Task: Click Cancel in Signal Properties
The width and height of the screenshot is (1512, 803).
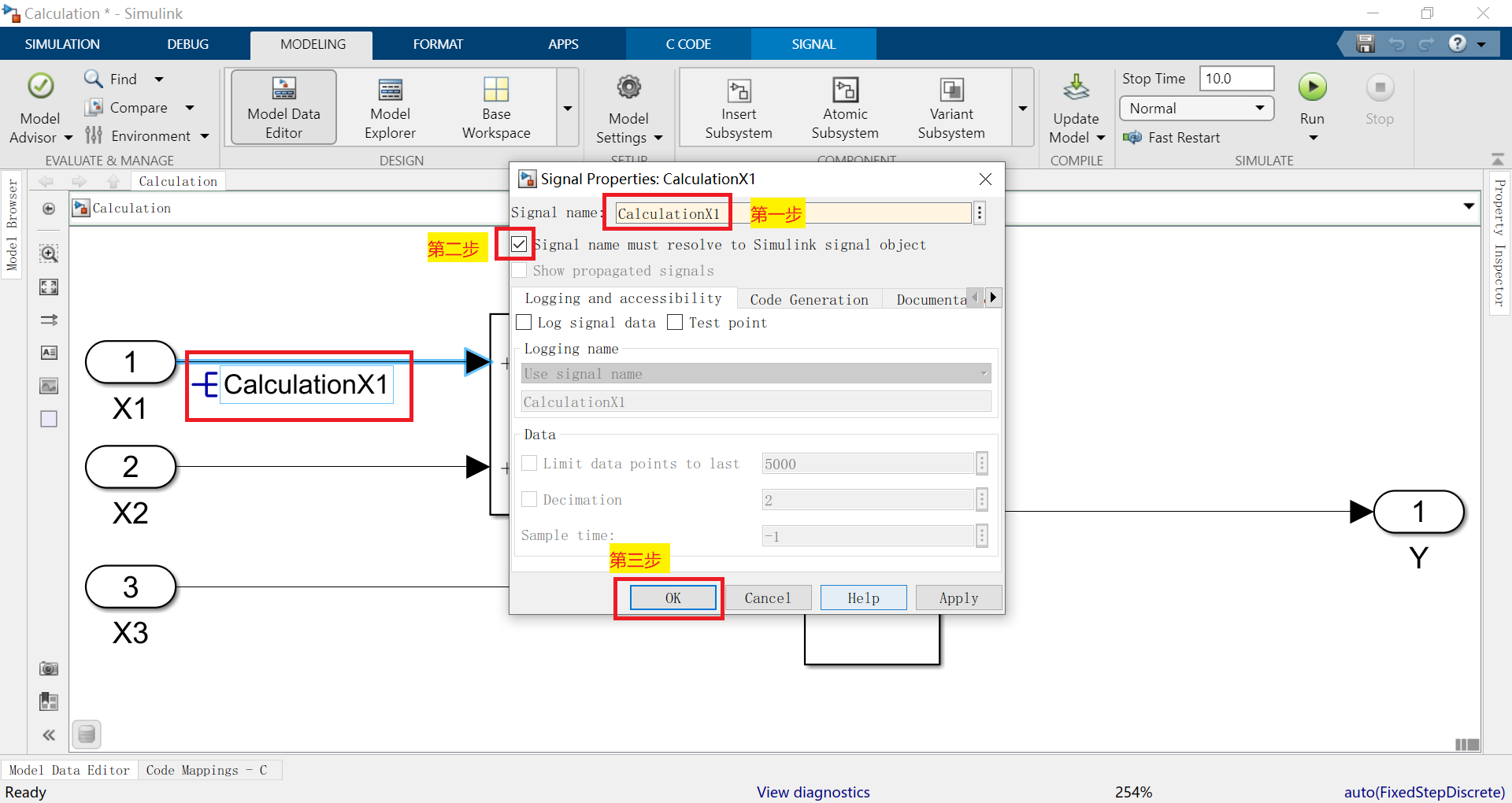Action: [x=768, y=598]
